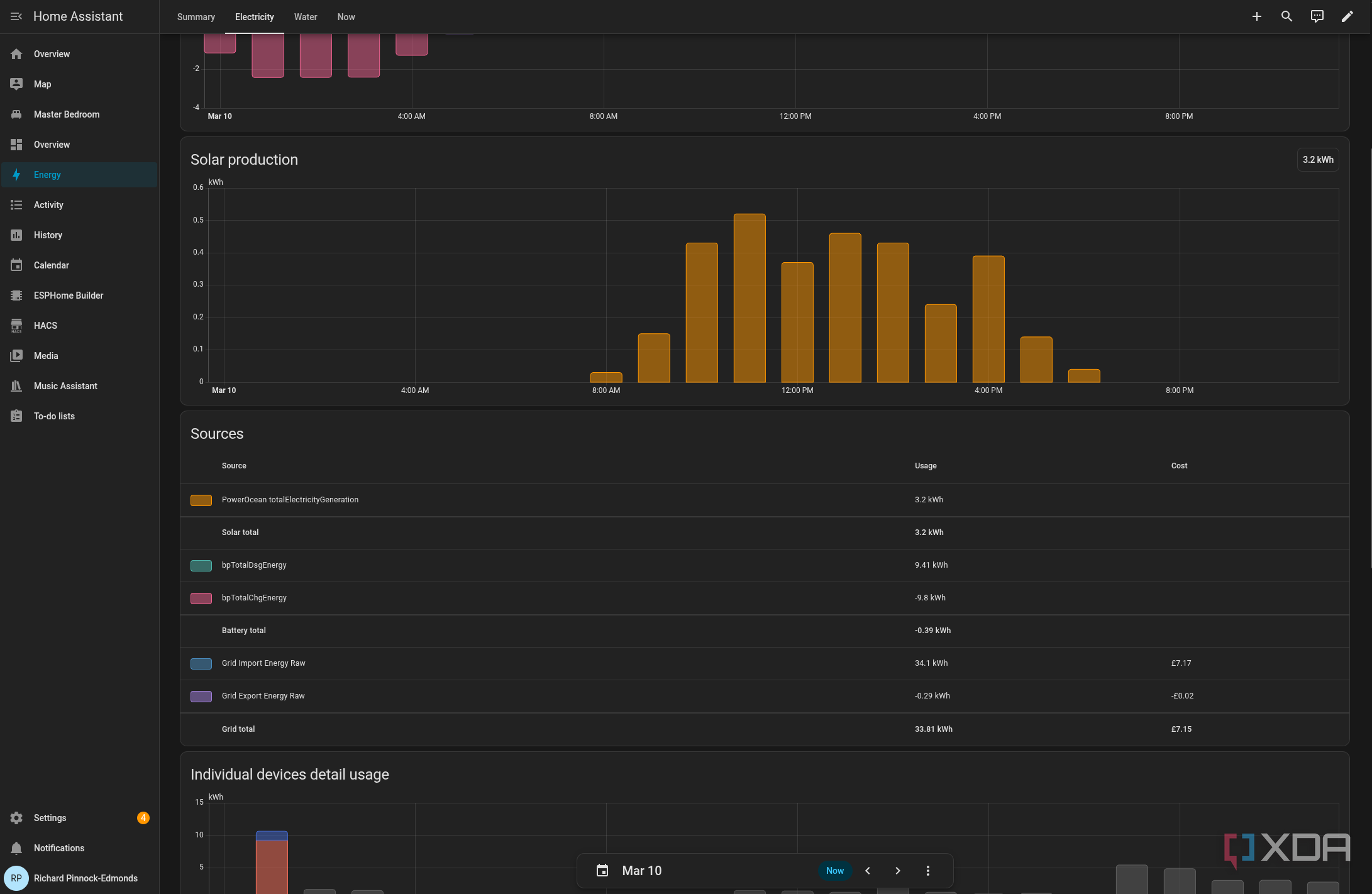The height and width of the screenshot is (894, 1372).
Task: Open Settings with 4 updates badge
Action: pos(79,818)
